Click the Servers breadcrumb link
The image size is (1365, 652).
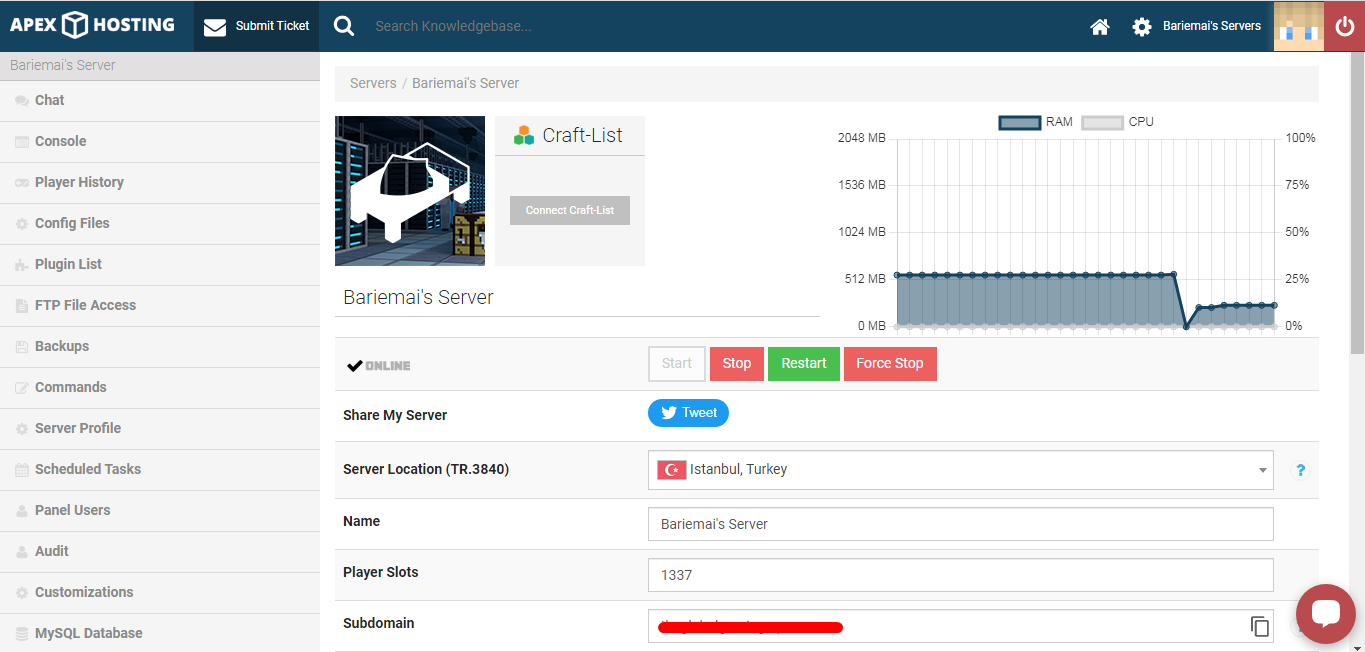pos(373,83)
